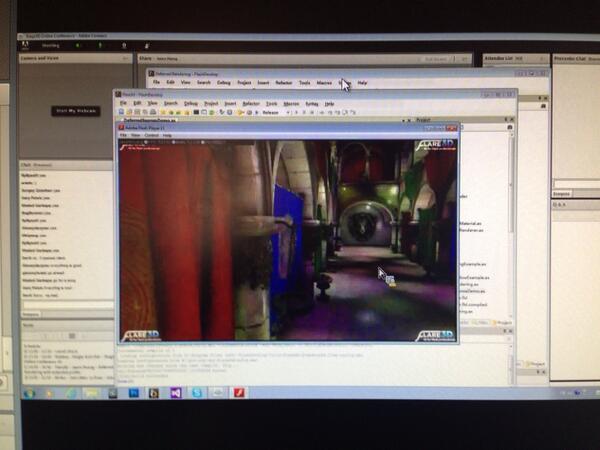Open Tools menu in front FlashDevelop window
600x450 pixels.
271,104
